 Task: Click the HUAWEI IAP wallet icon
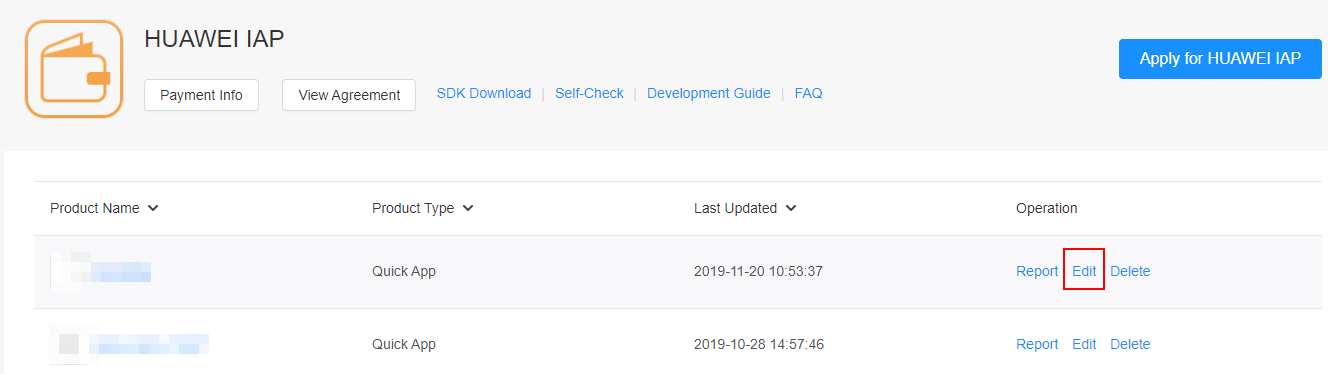click(x=73, y=69)
